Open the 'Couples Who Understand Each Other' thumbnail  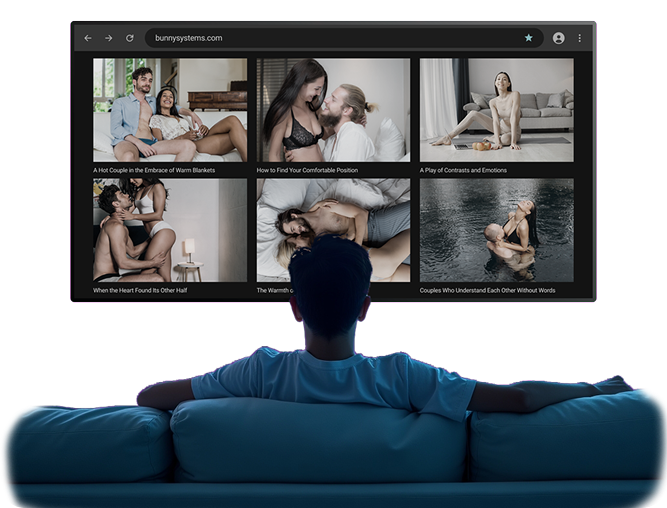pos(496,230)
